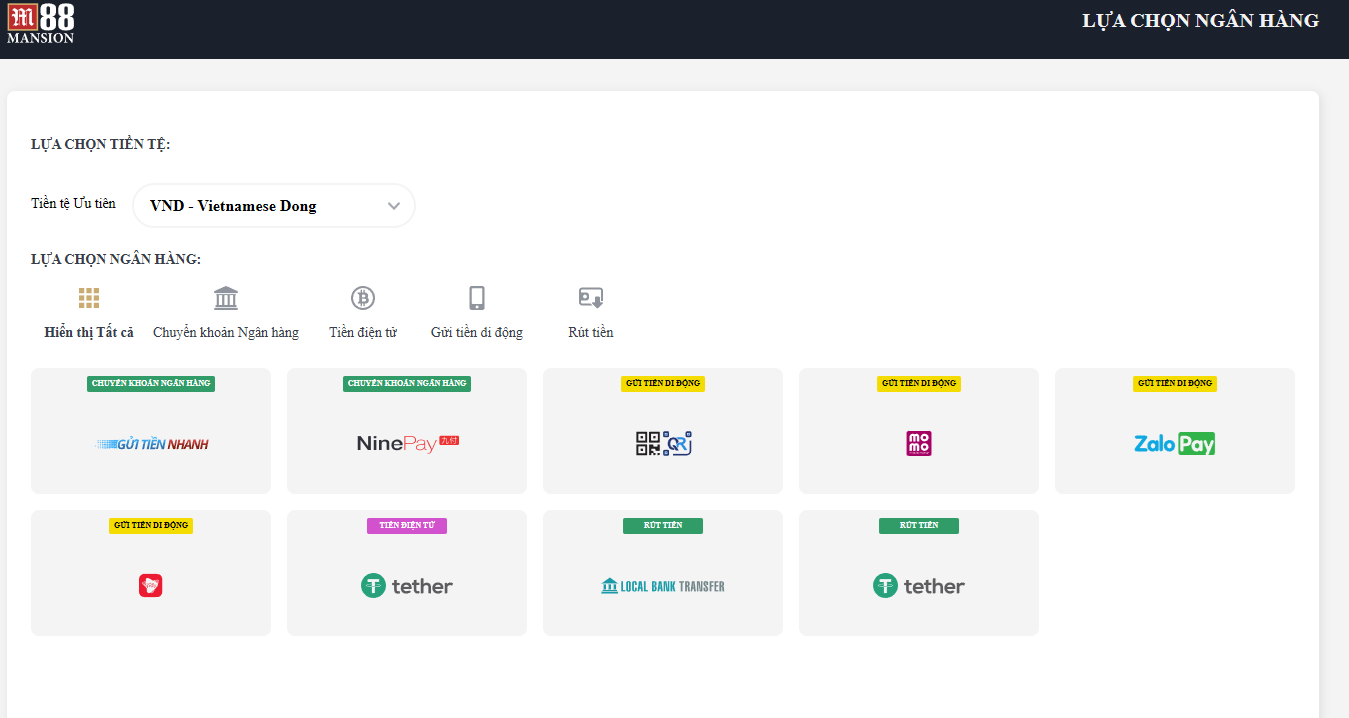Click the RÚT TIỀN badge above Local Bank Transfer
Screen dimensions: 1349x718
coord(663,525)
